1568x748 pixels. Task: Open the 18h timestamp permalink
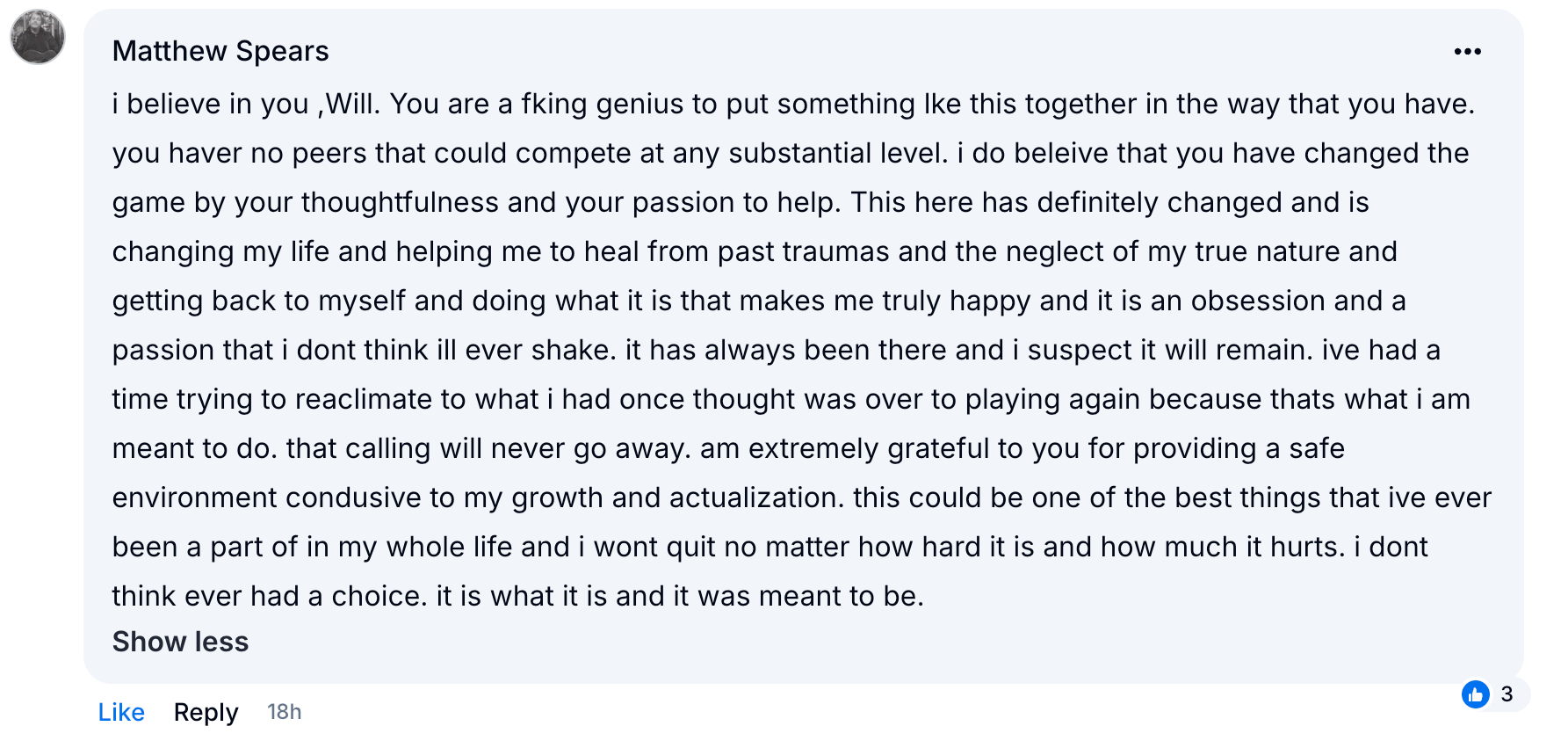click(284, 712)
